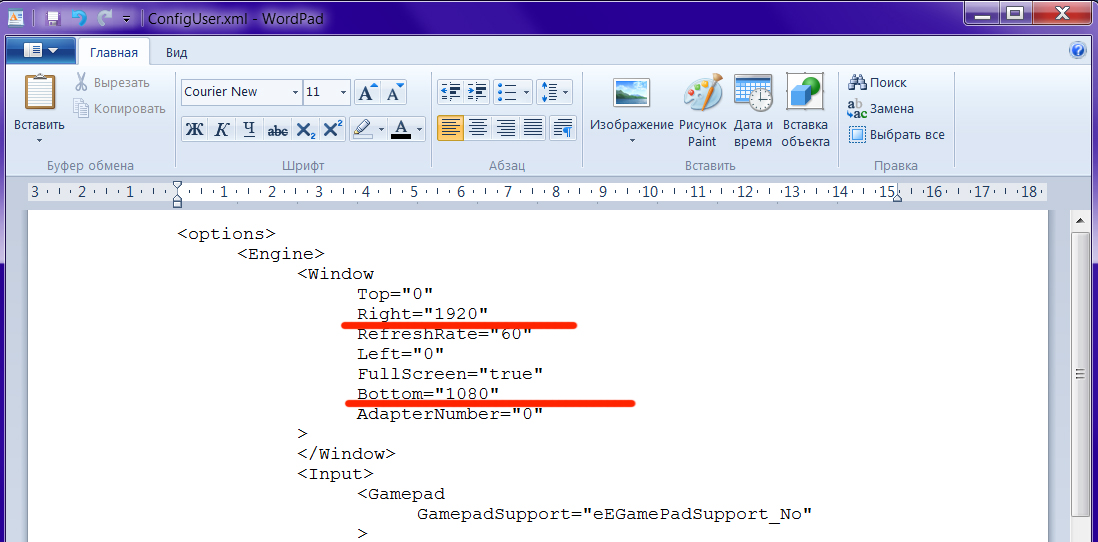Open the Customize Quick Access Toolbar dropdown

click(126, 19)
